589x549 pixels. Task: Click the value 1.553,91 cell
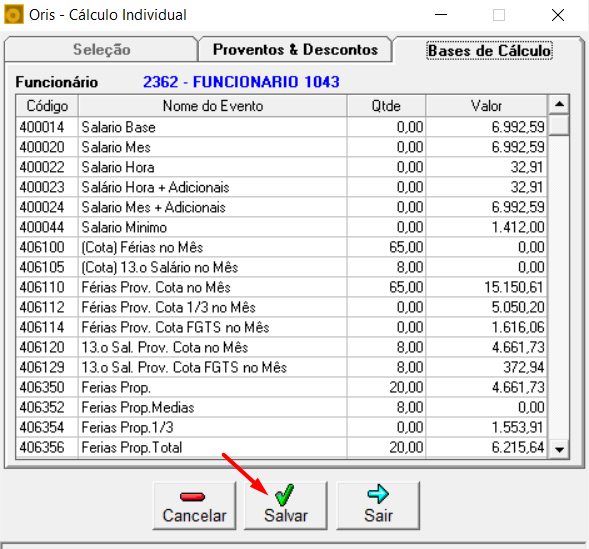tap(486, 427)
